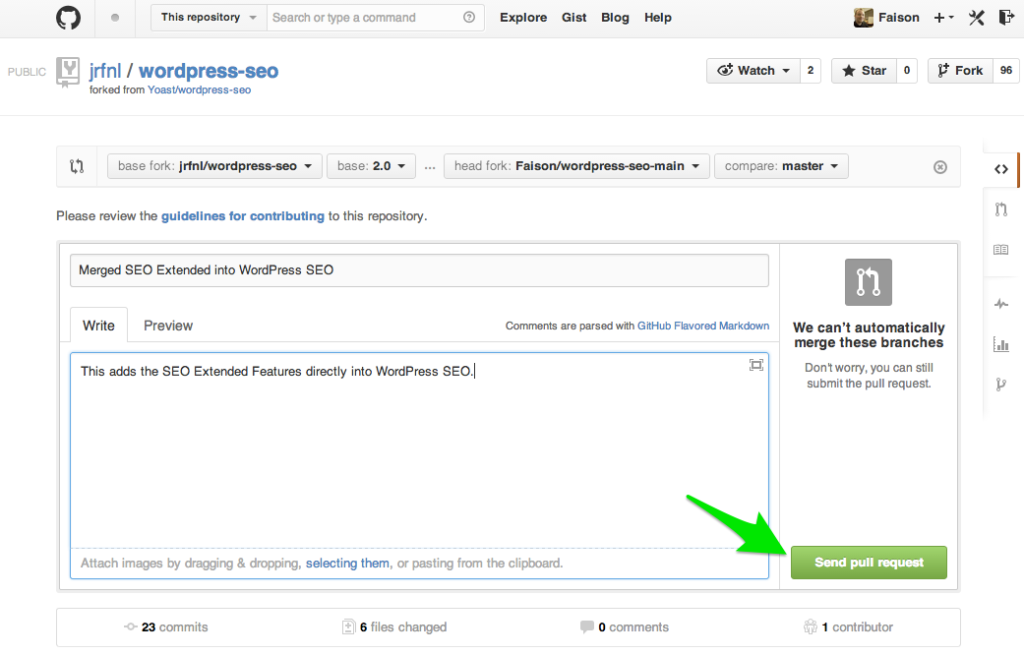This screenshot has width=1024, height=655.
Task: Click the sign out icon
Action: [x=1006, y=18]
